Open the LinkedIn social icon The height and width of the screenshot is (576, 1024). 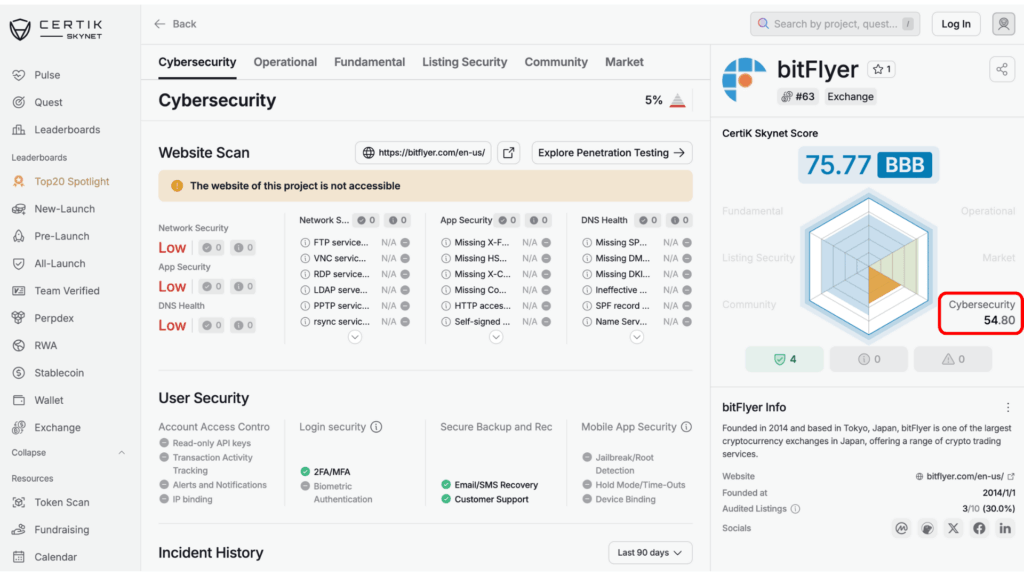coord(1005,528)
